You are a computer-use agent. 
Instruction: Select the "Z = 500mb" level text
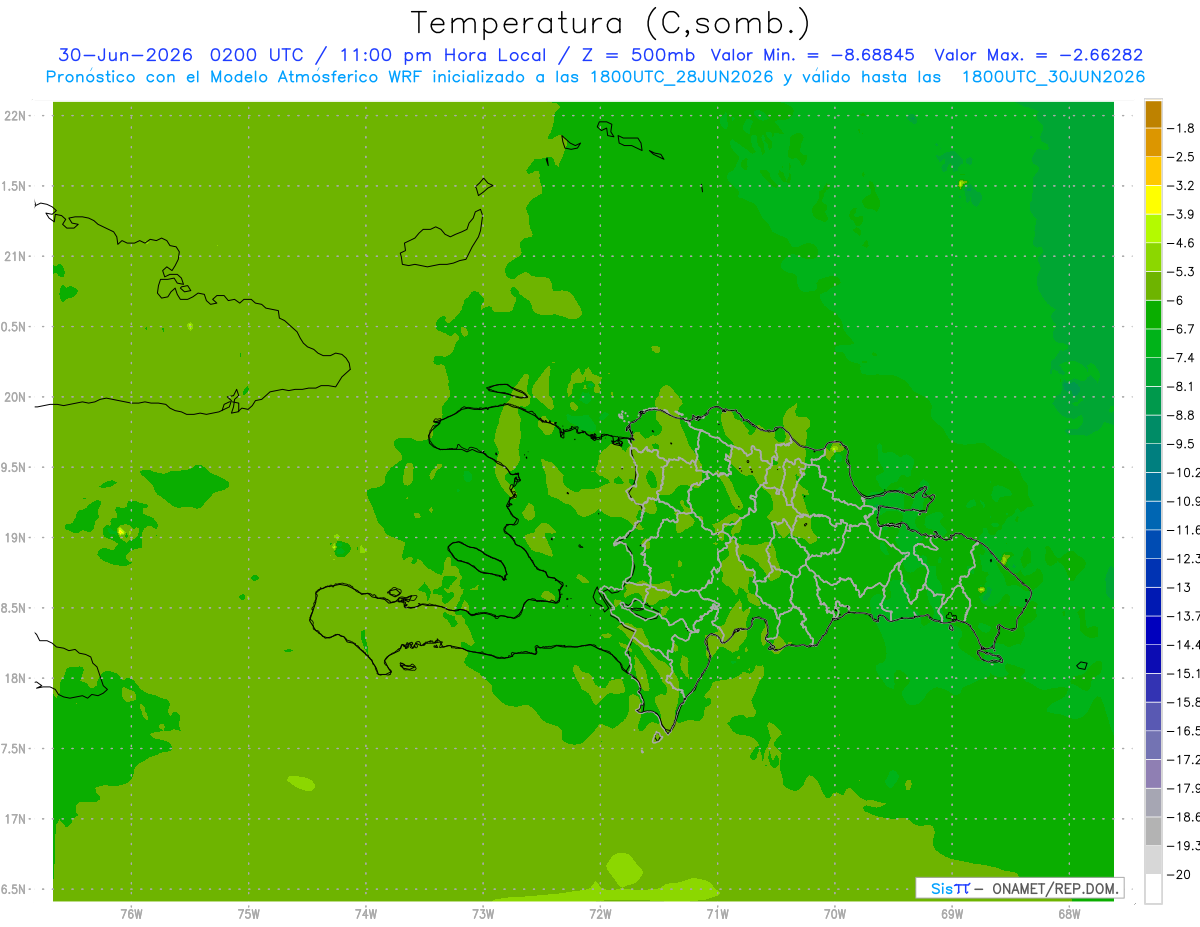(x=638, y=55)
